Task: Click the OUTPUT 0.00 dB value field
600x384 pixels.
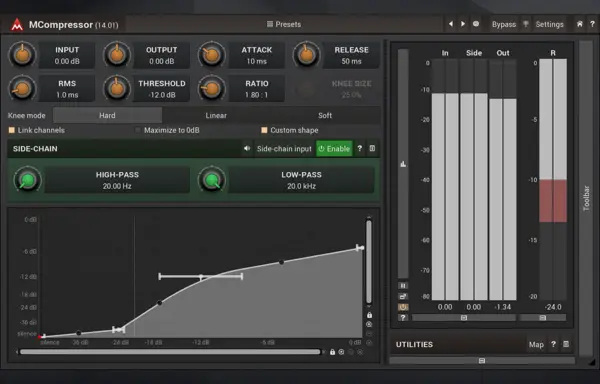Action: (x=161, y=55)
